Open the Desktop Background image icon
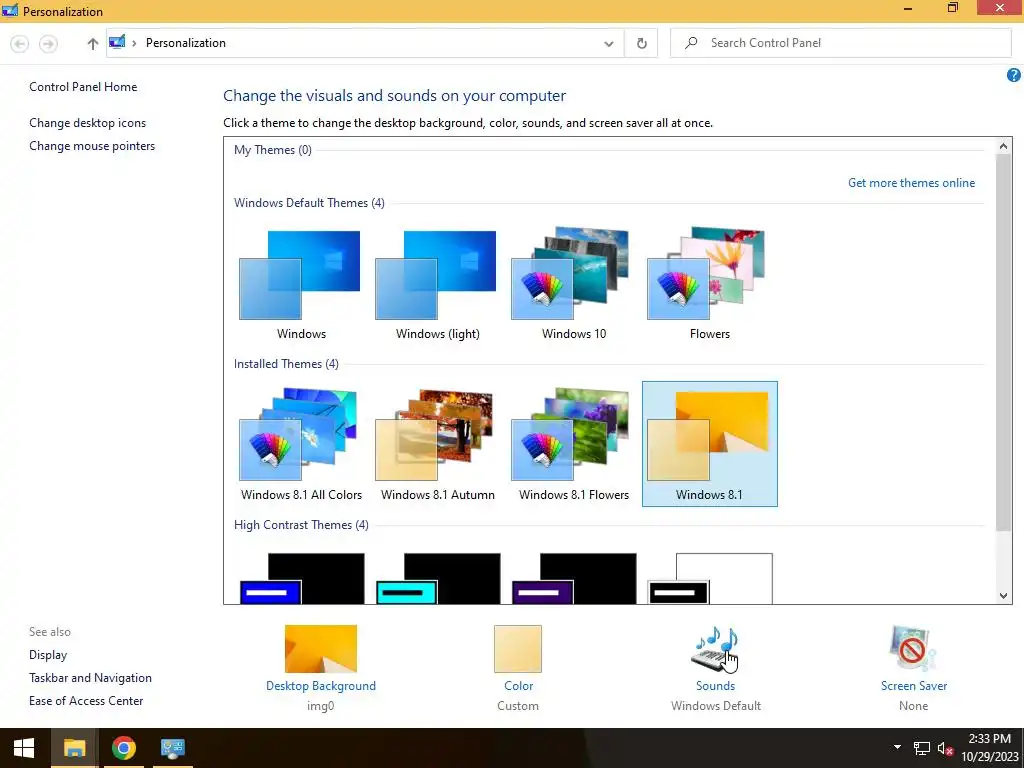The width and height of the screenshot is (1024, 768). click(x=321, y=649)
